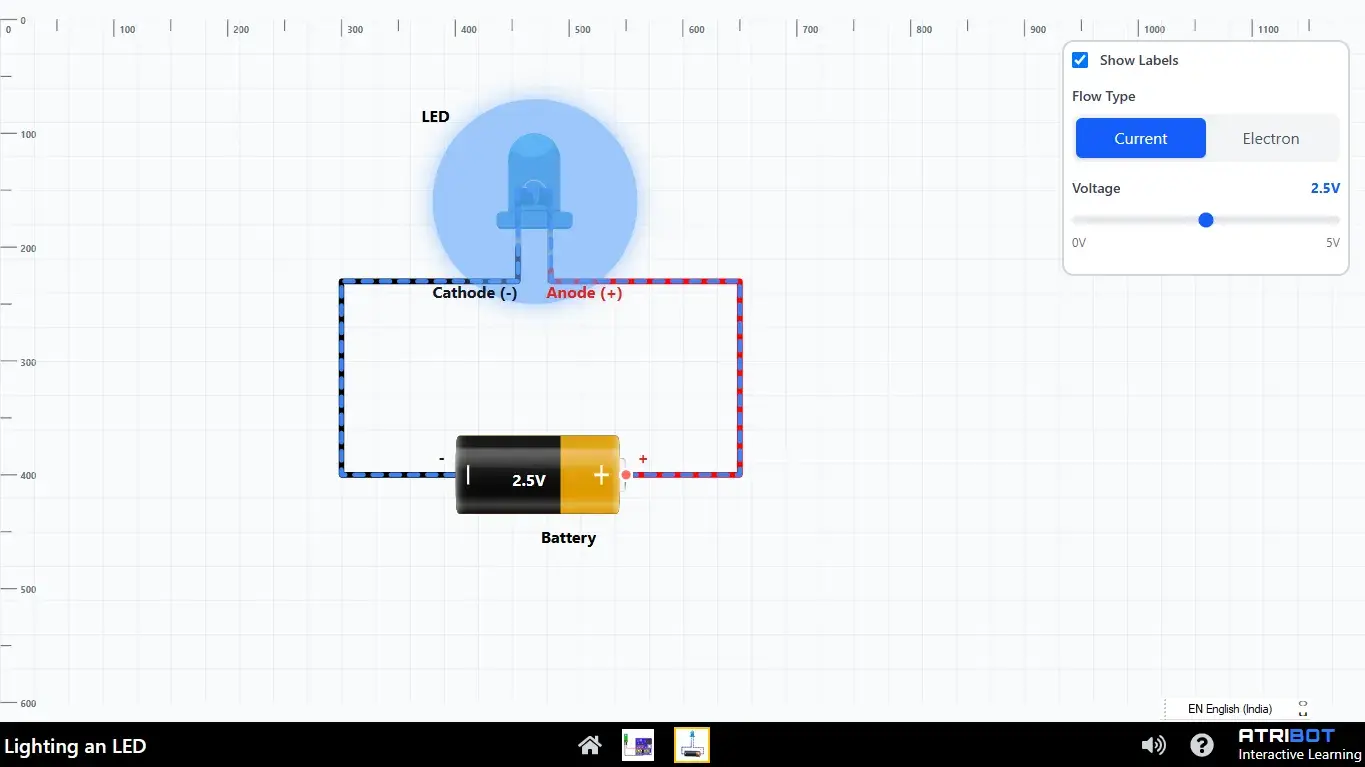Click the Voltage slider handle

(1206, 220)
